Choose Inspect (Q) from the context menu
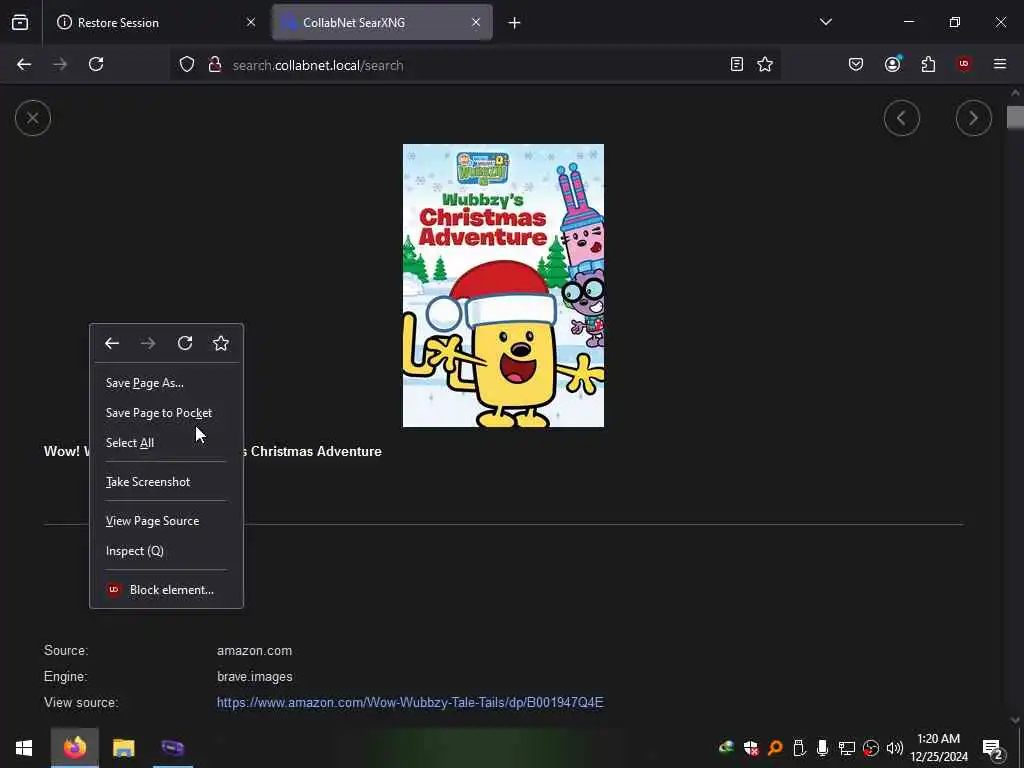The height and width of the screenshot is (768, 1024). pos(167,551)
